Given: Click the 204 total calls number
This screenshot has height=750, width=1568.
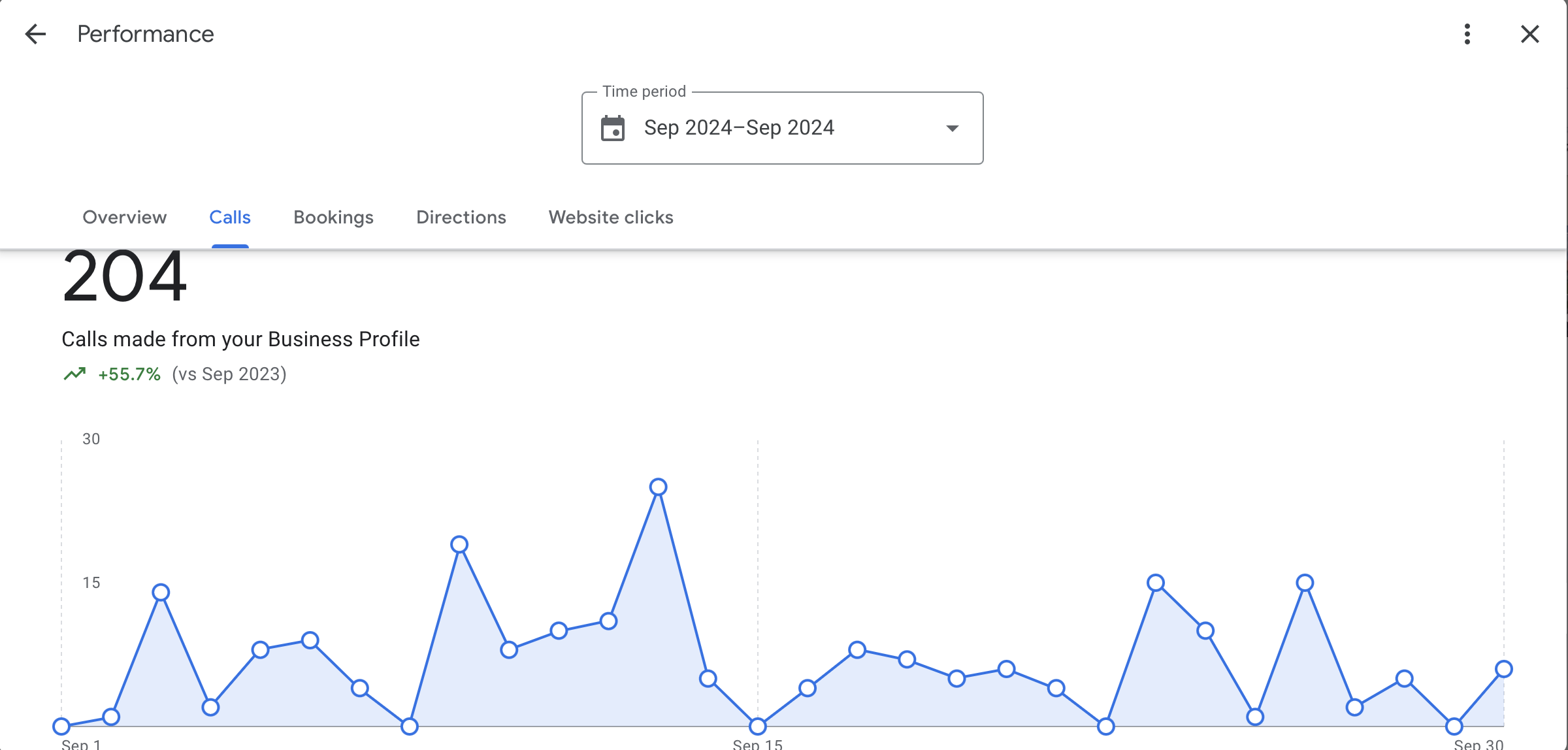Looking at the screenshot, I should [x=124, y=278].
